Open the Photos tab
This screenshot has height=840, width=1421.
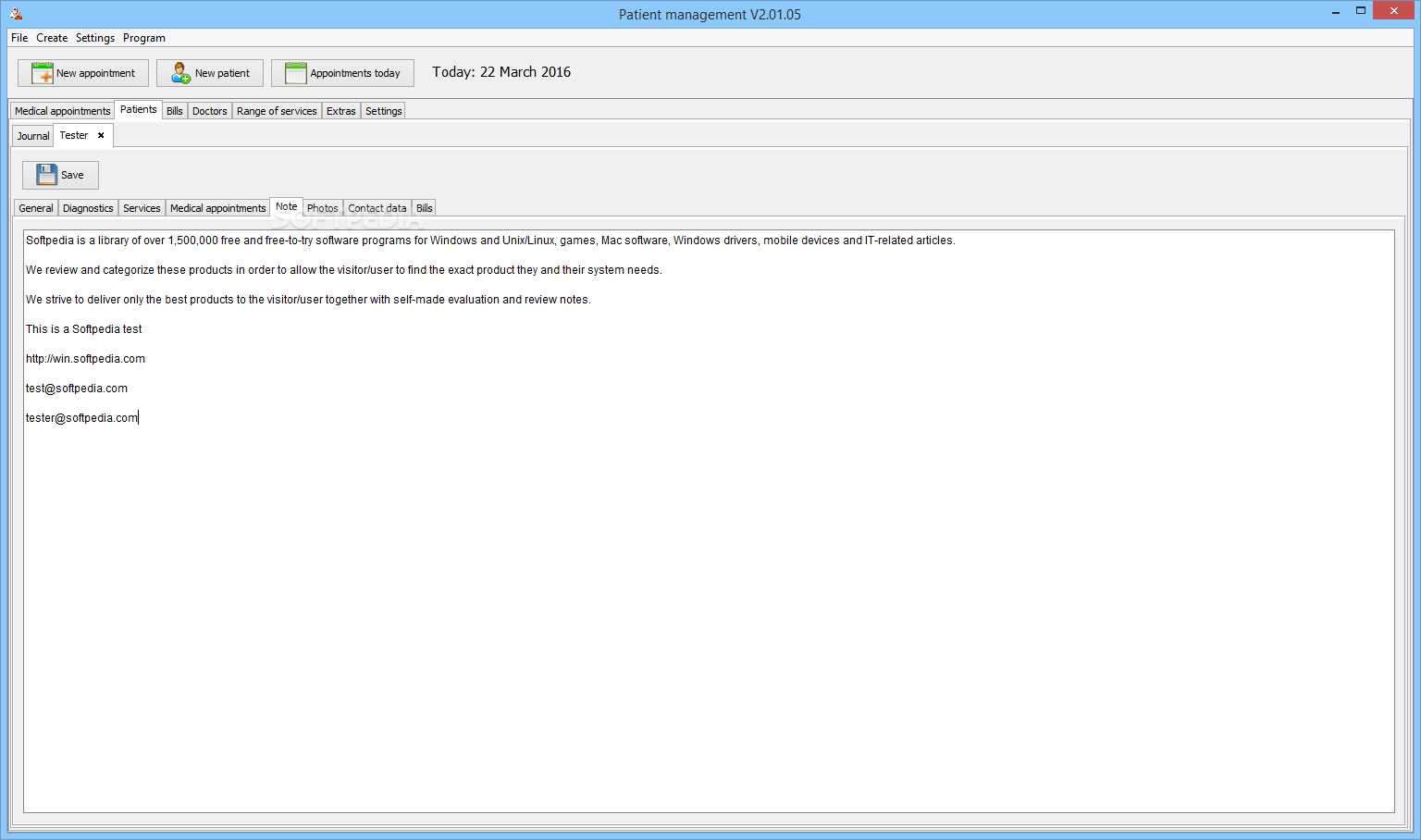323,208
